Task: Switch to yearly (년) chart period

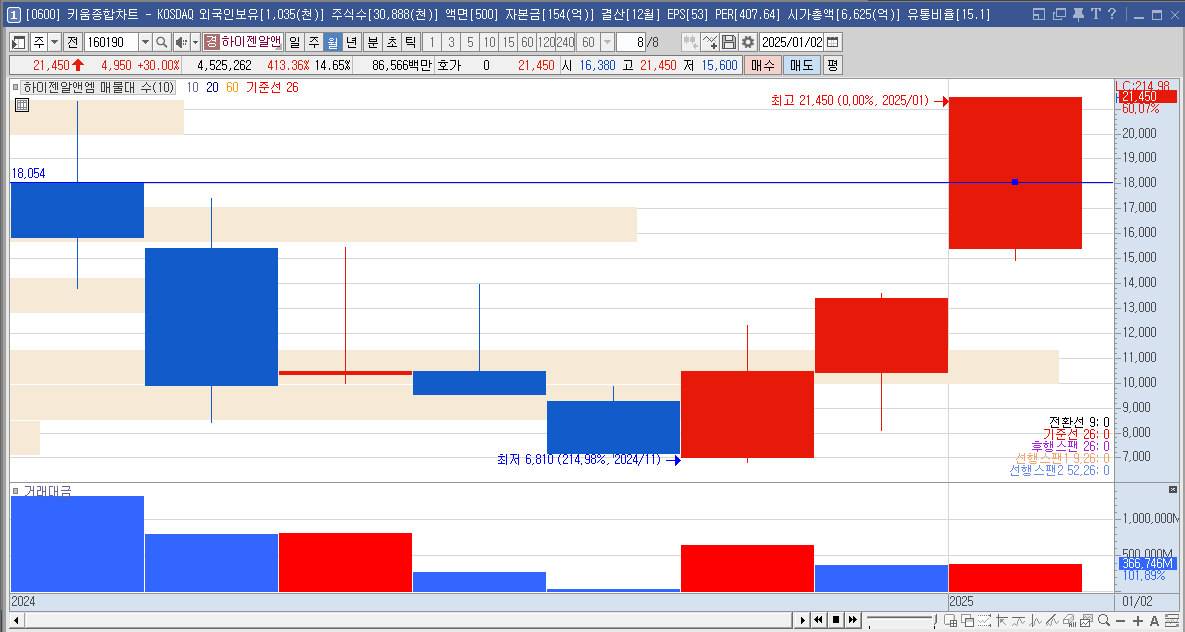Action: (x=351, y=42)
